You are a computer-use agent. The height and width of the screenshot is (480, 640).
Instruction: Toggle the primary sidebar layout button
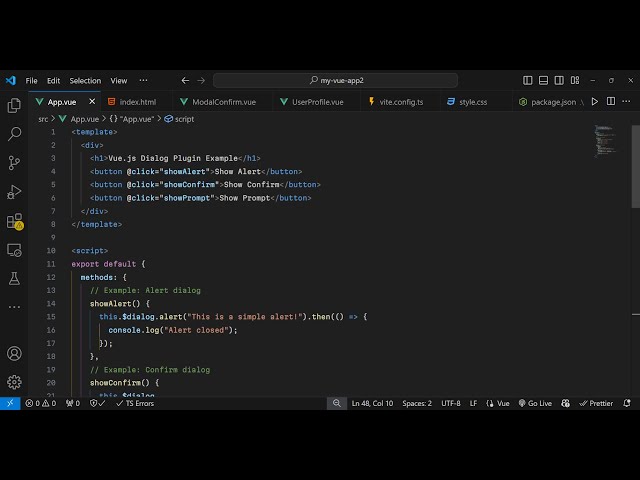pyautogui.click(x=528, y=80)
